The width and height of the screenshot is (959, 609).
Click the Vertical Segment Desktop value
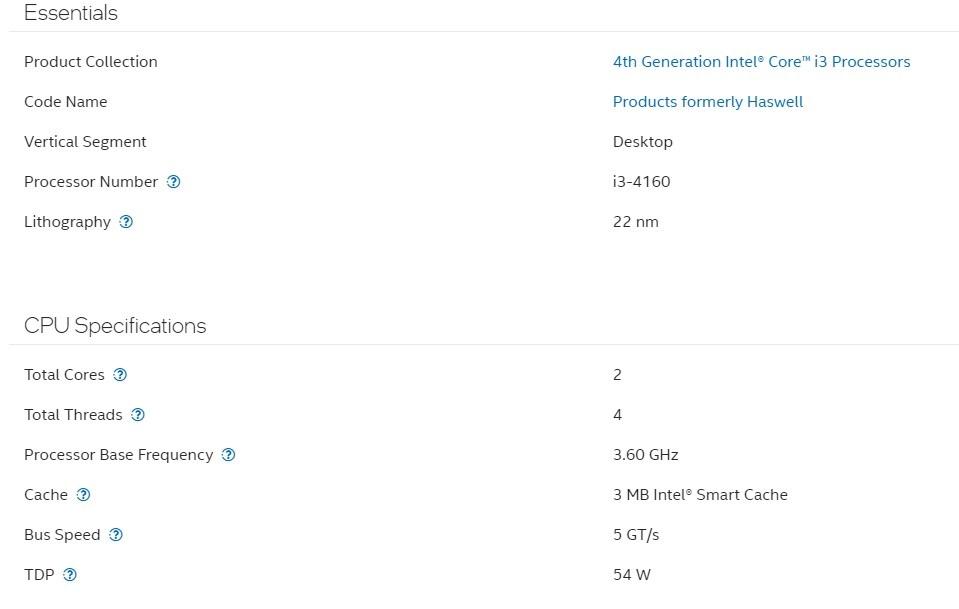642,142
